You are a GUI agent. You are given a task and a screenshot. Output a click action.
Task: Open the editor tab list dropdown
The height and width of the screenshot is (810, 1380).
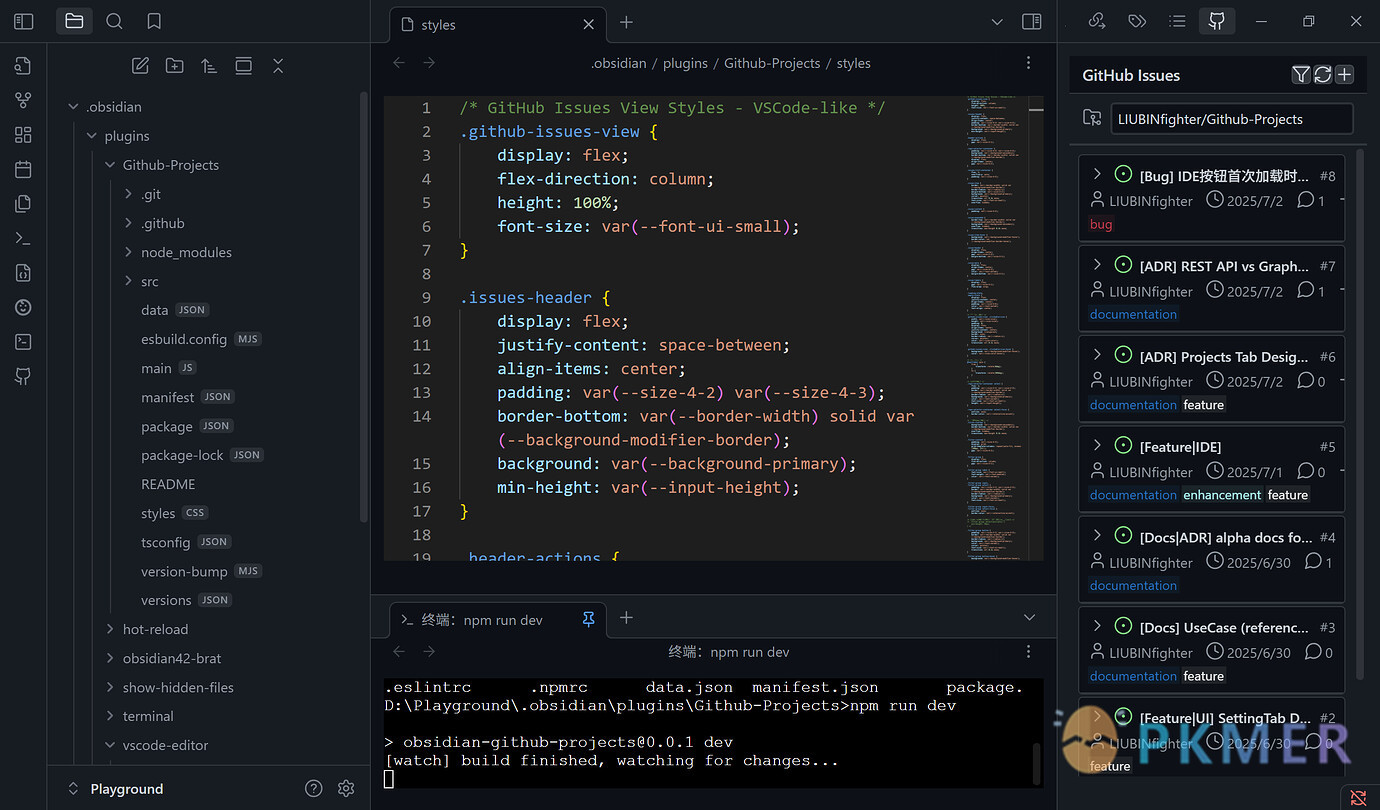pos(997,22)
